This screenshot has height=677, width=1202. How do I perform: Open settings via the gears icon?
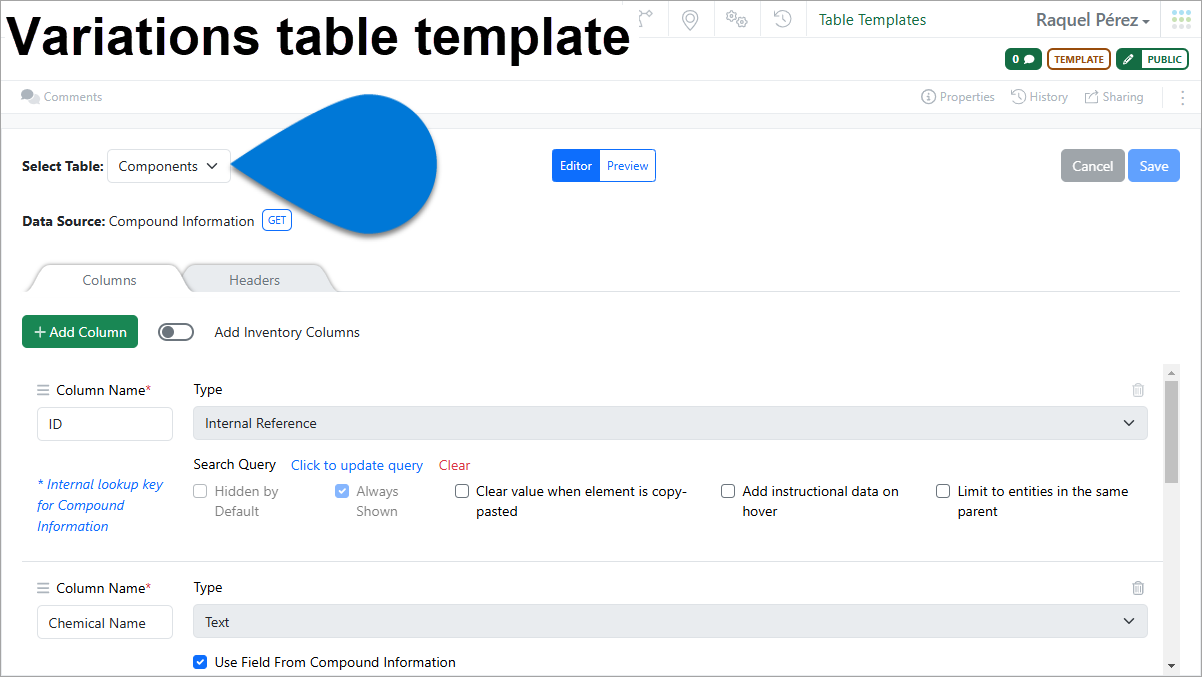click(x=737, y=19)
